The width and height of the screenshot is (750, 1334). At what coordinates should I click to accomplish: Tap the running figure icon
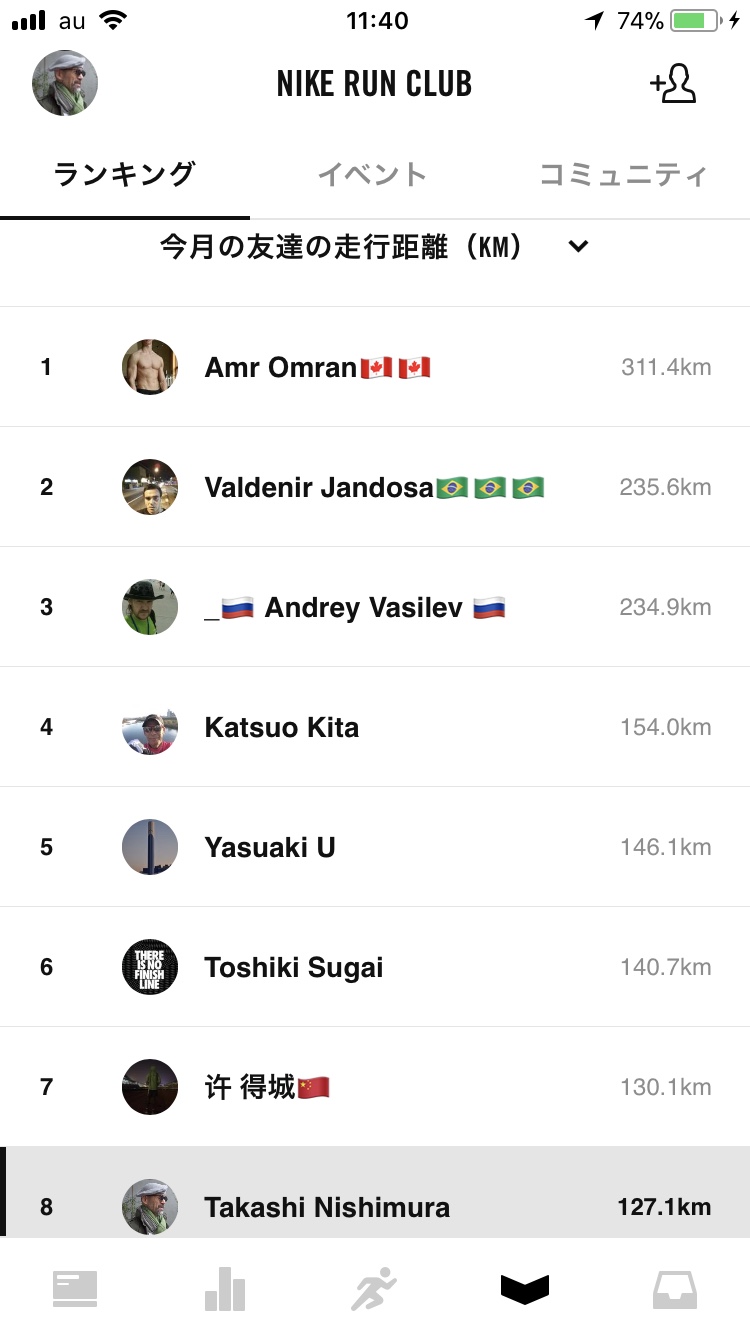coord(374,1288)
